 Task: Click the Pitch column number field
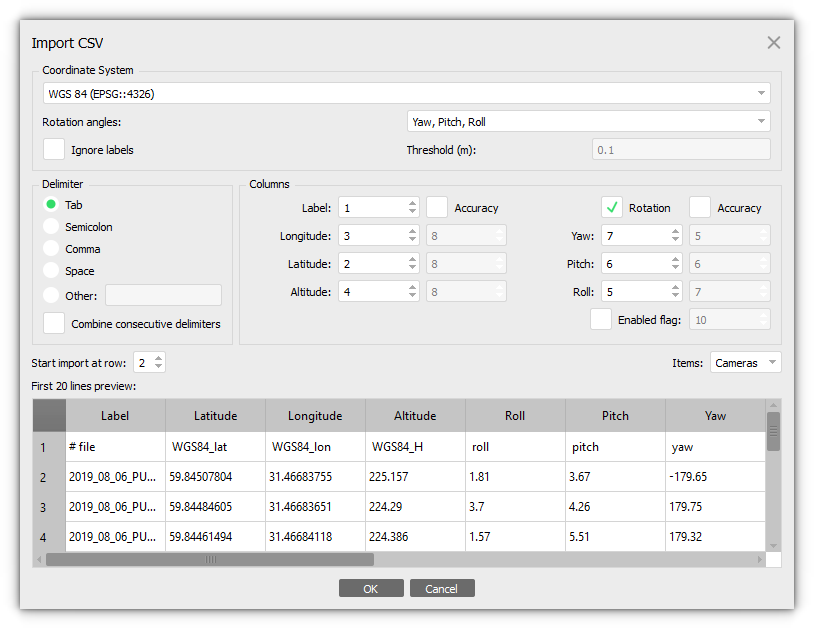(635, 264)
